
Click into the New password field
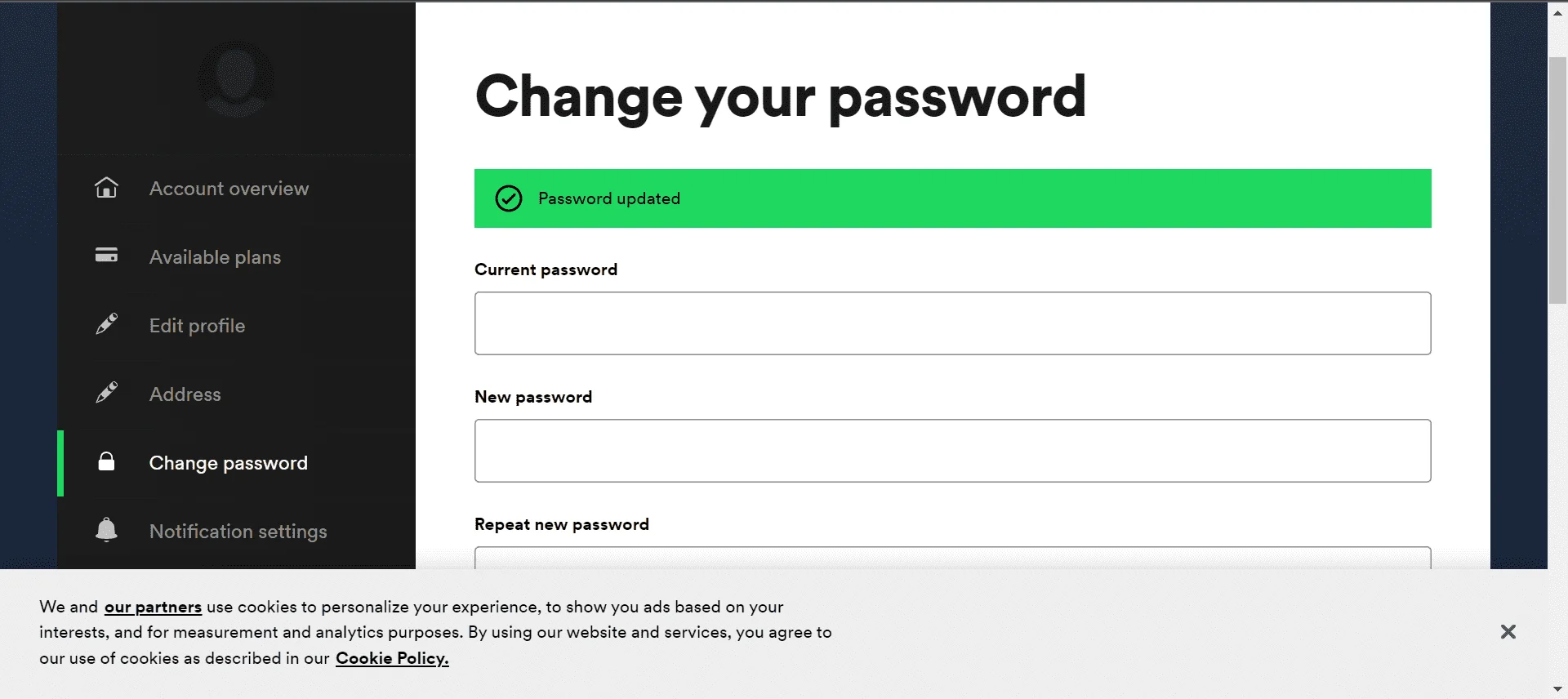pyautogui.click(x=953, y=451)
